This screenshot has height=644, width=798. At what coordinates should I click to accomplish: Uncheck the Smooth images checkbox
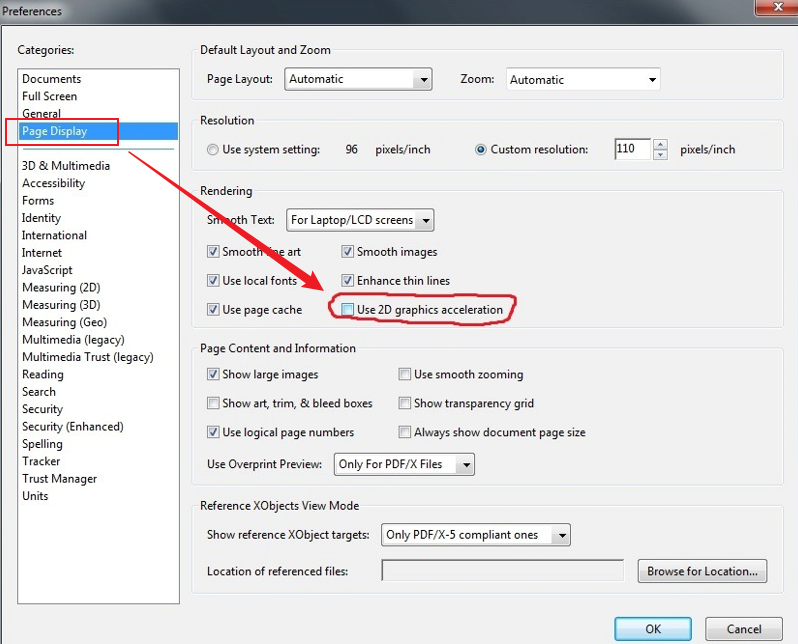(348, 252)
